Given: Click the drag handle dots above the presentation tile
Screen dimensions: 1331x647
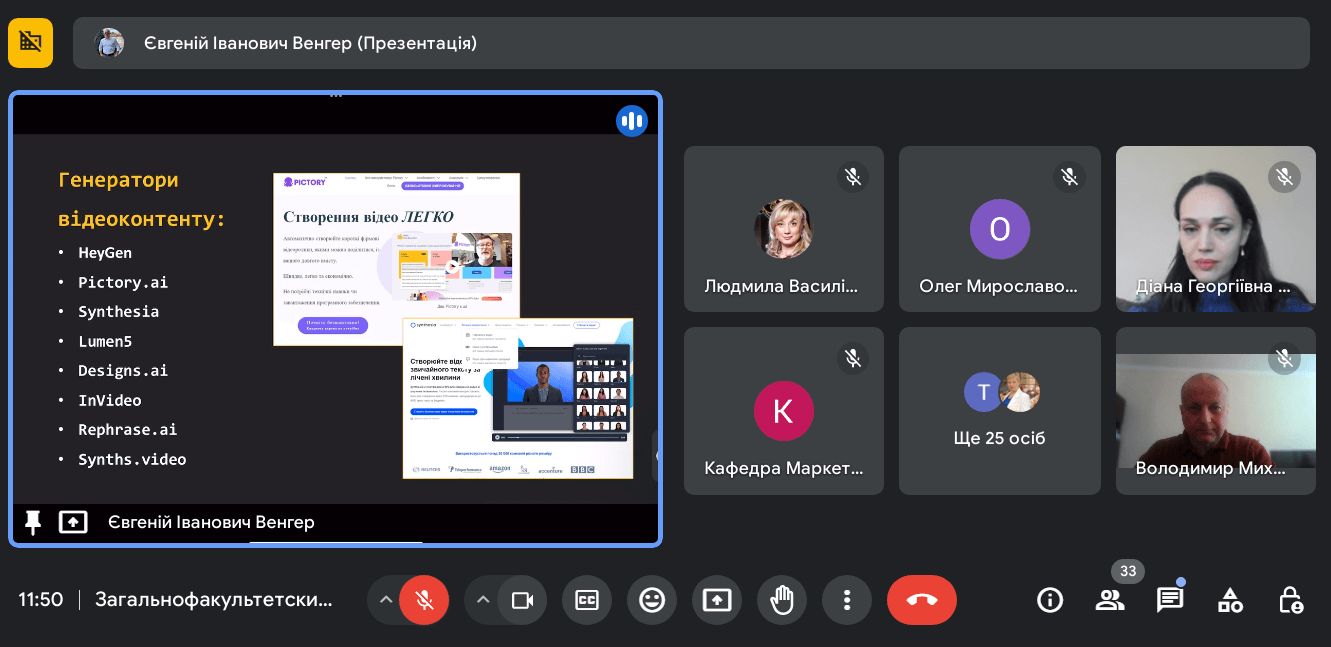Looking at the screenshot, I should [336, 96].
